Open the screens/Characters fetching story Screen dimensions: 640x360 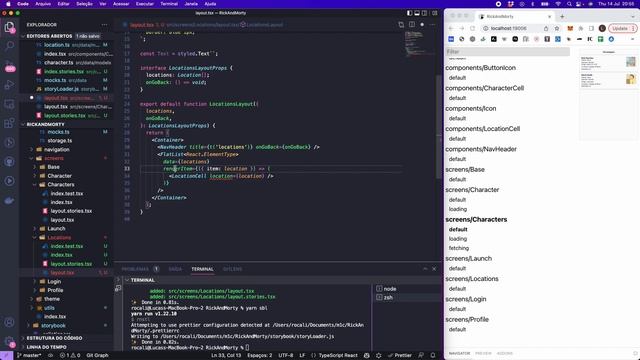tap(459, 248)
